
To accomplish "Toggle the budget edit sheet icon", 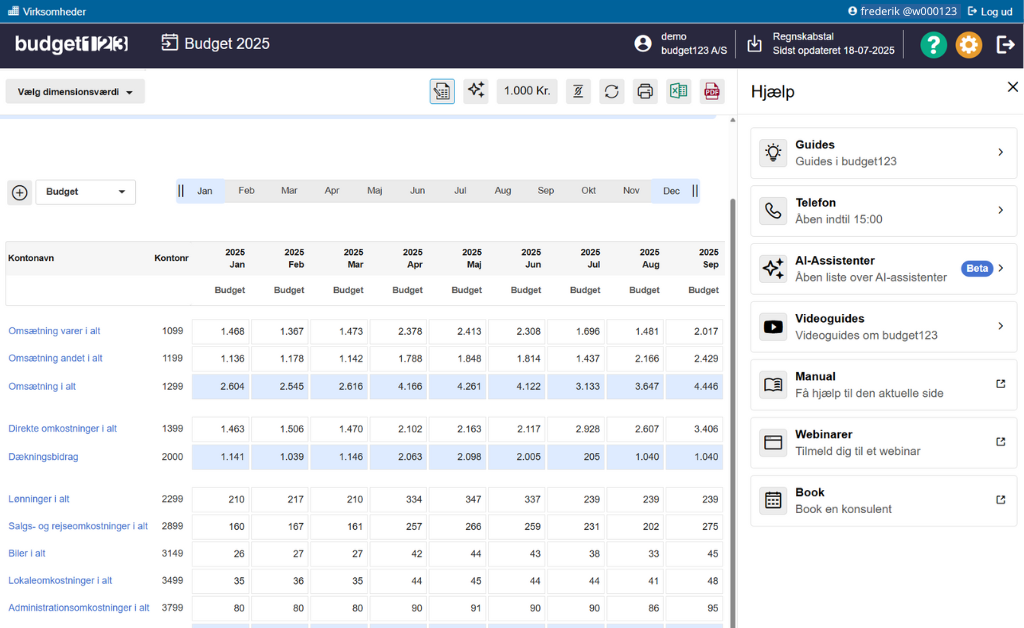I will pyautogui.click(x=442, y=91).
